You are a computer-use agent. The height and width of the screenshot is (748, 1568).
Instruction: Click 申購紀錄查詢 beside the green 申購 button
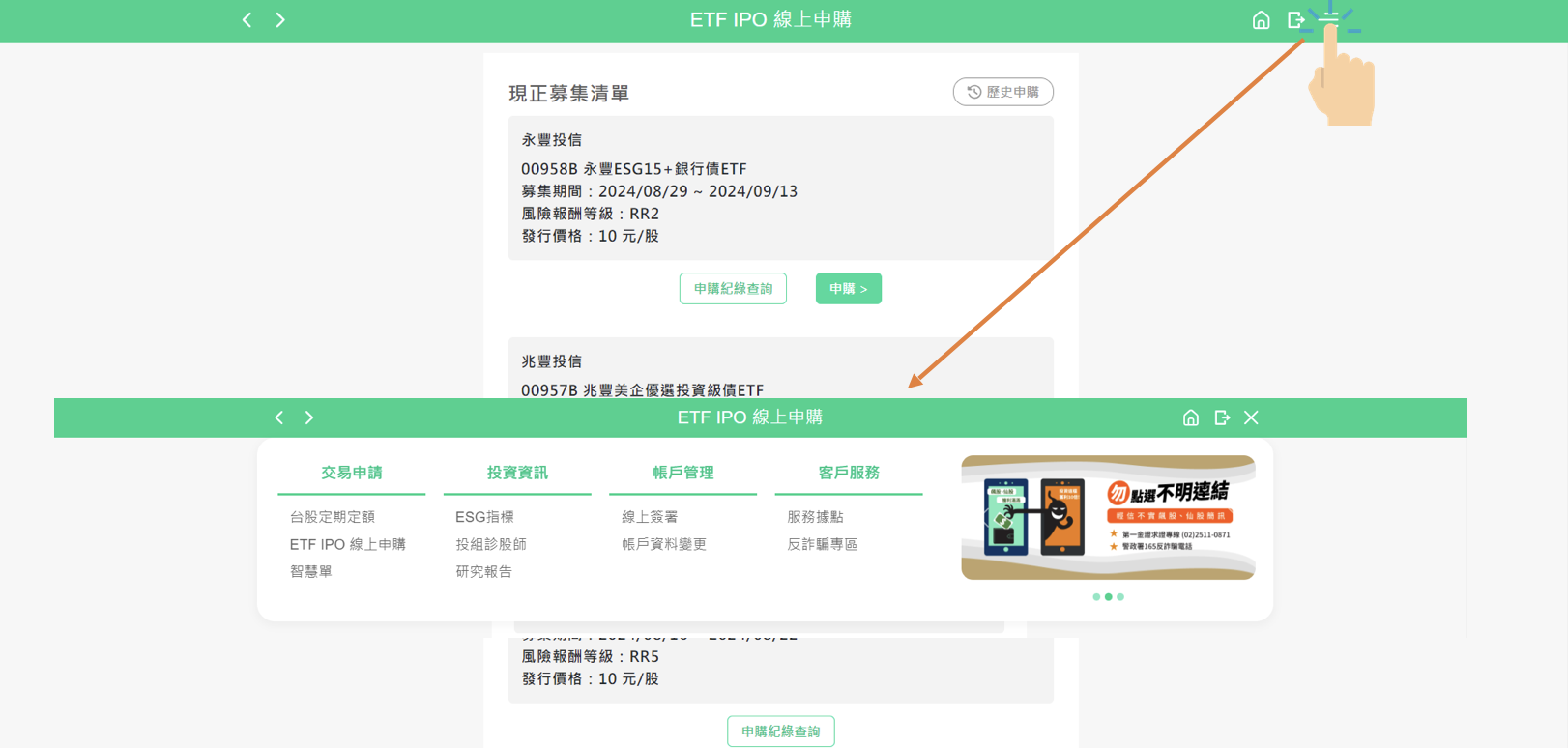(733, 289)
